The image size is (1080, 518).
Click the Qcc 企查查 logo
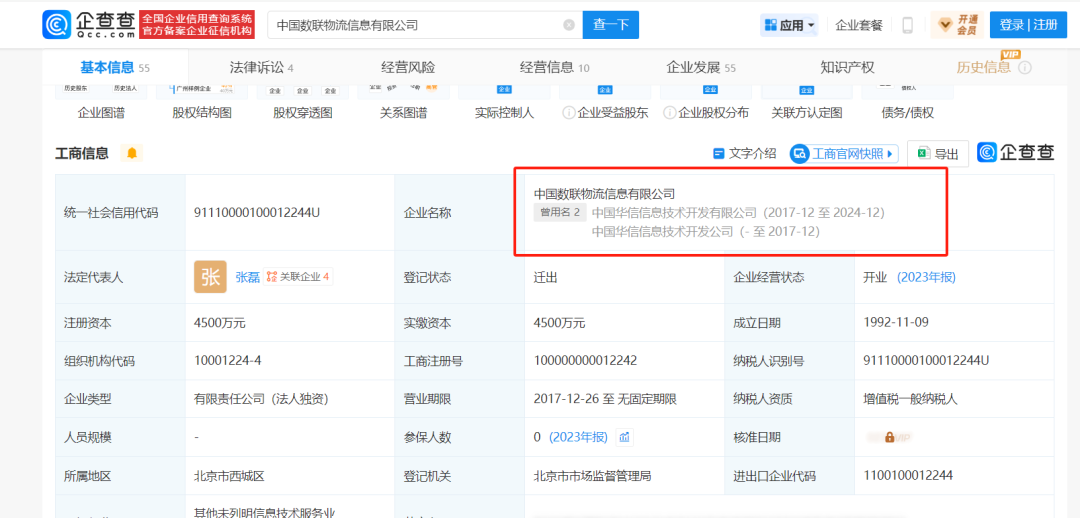tap(89, 25)
